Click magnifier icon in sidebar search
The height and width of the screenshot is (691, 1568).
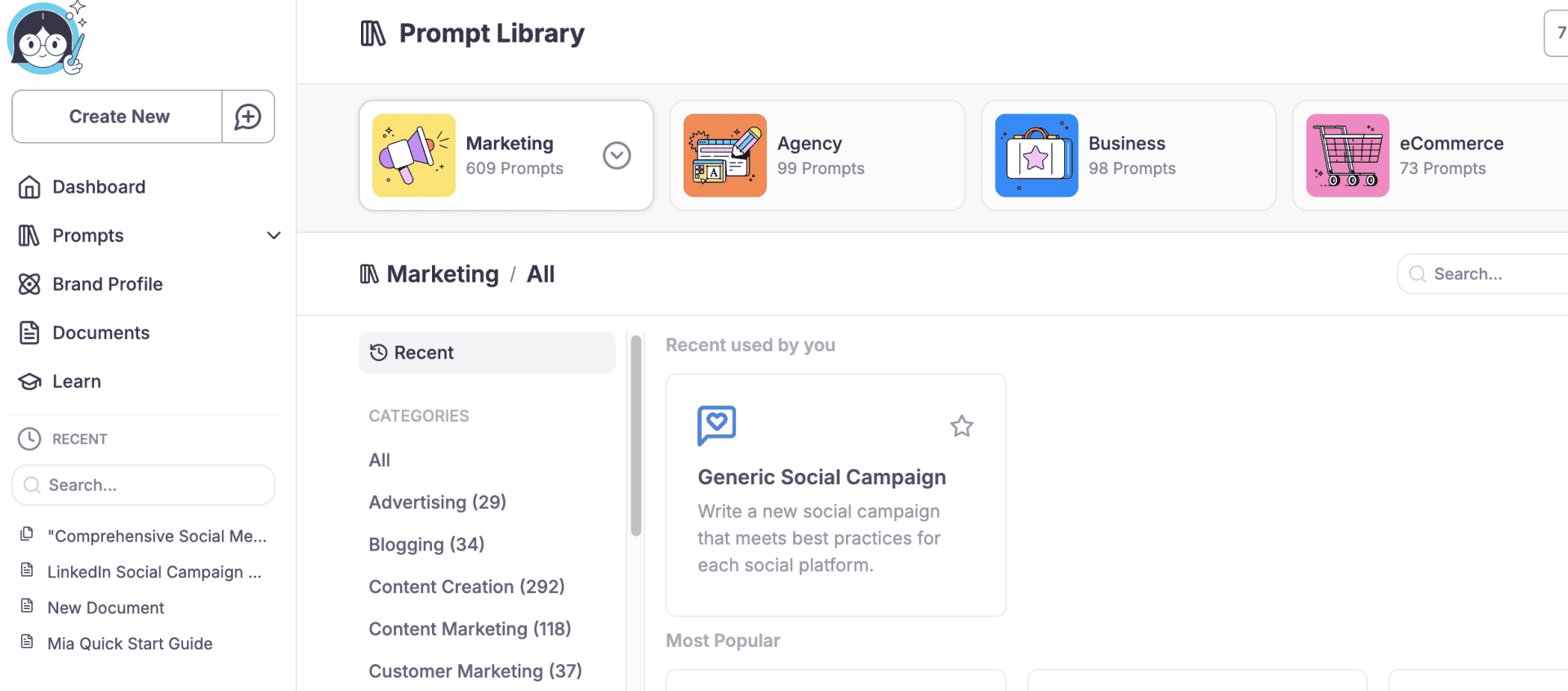pyautogui.click(x=33, y=485)
